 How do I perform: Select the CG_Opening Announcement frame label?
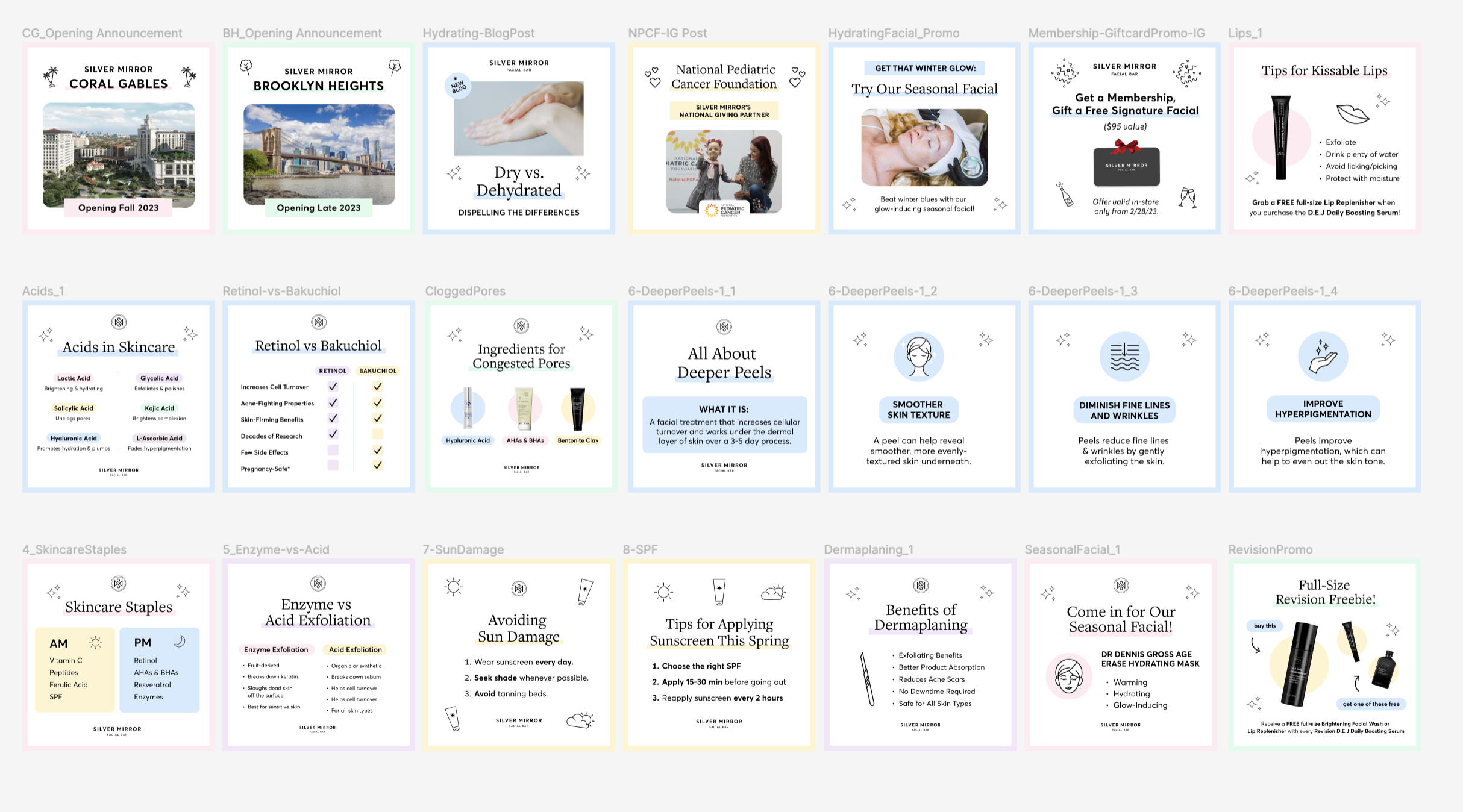click(x=102, y=33)
